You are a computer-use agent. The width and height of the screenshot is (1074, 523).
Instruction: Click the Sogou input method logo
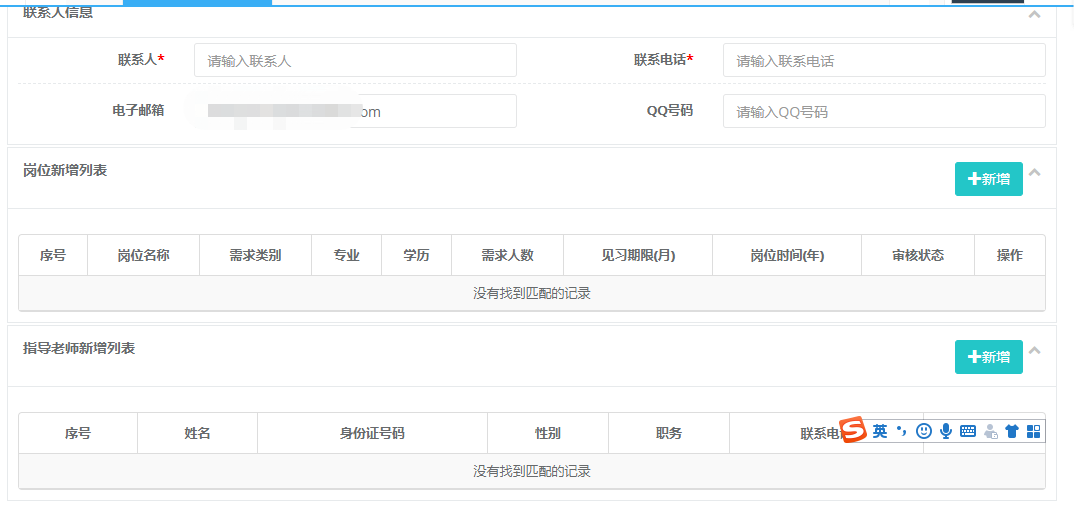coord(852,431)
